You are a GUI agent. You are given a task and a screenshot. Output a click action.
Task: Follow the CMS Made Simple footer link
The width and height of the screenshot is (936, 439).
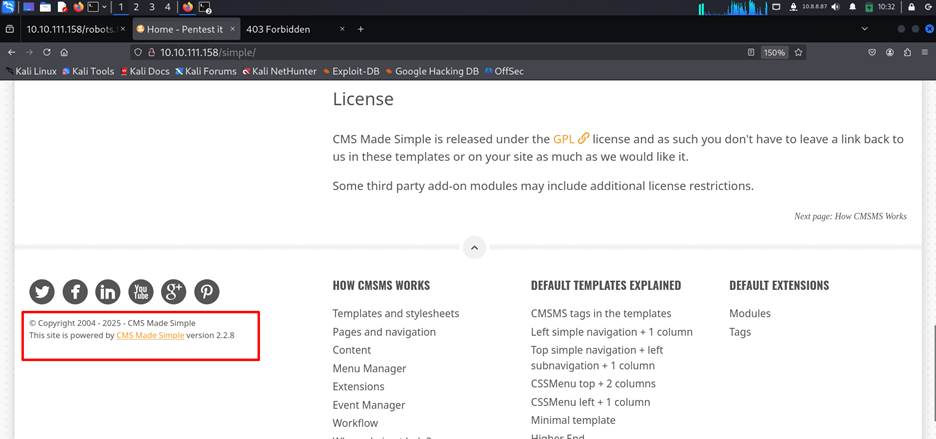150,336
